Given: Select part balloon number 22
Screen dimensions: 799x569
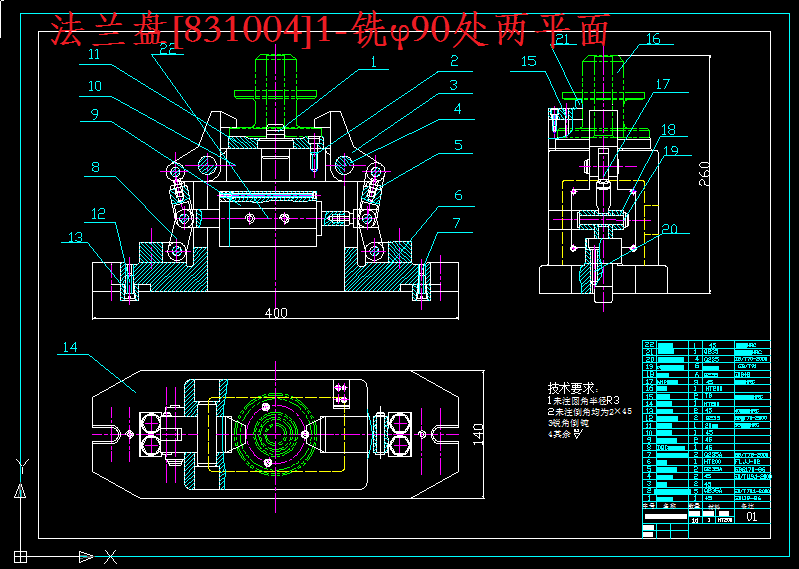Looking at the screenshot, I should [x=168, y=47].
